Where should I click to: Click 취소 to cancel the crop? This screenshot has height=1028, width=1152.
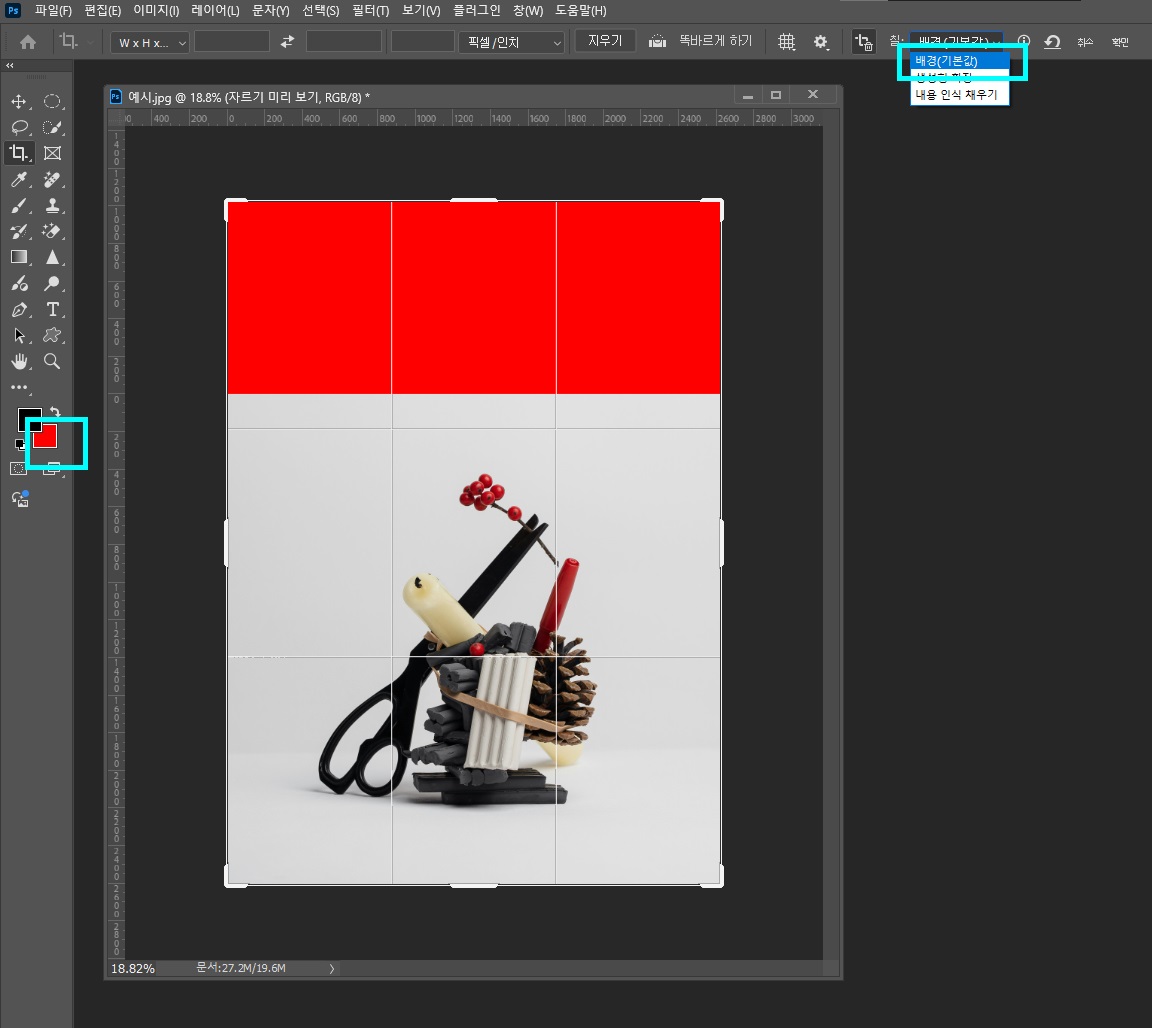(1085, 42)
